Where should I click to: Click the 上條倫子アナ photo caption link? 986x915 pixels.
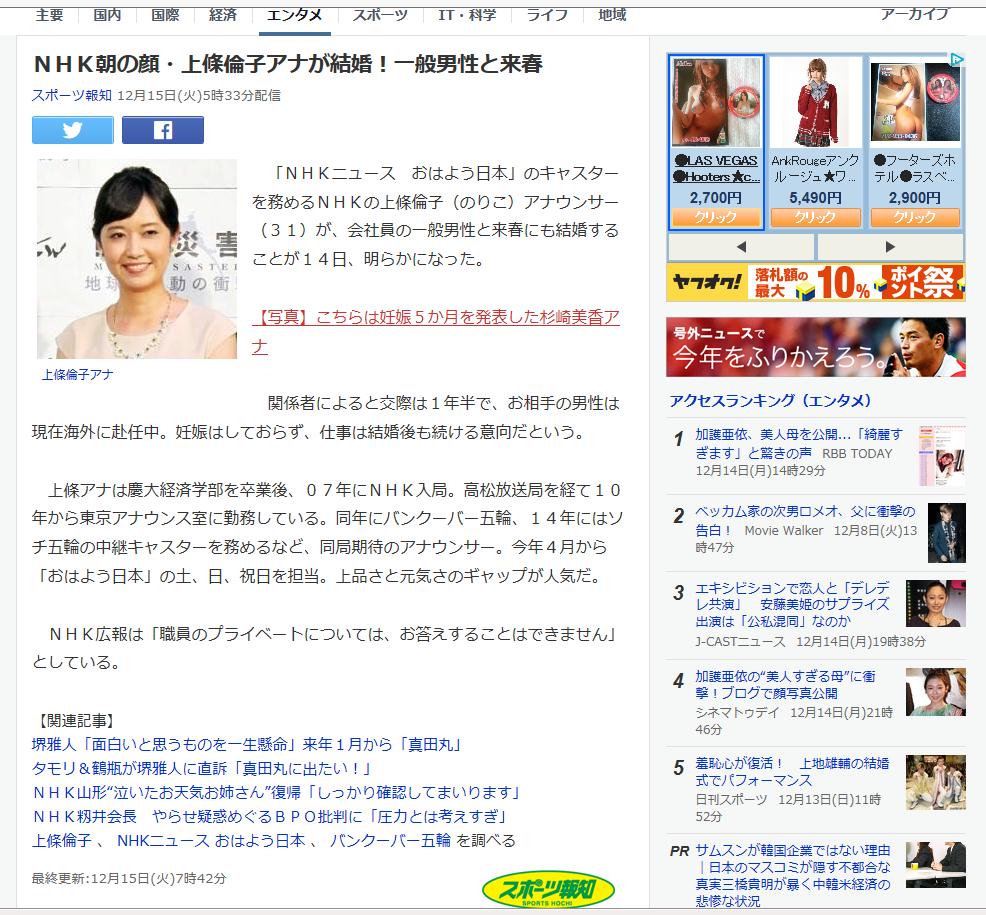pos(77,375)
